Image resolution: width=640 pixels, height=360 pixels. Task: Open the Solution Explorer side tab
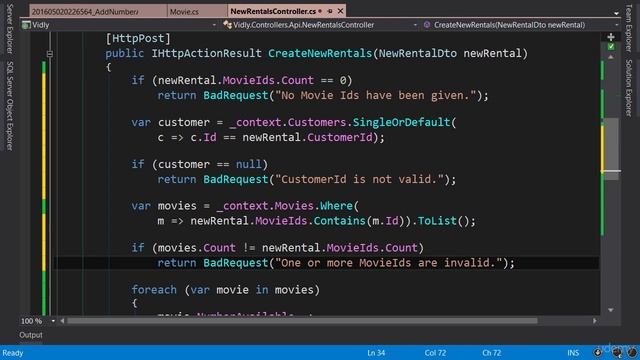629,88
